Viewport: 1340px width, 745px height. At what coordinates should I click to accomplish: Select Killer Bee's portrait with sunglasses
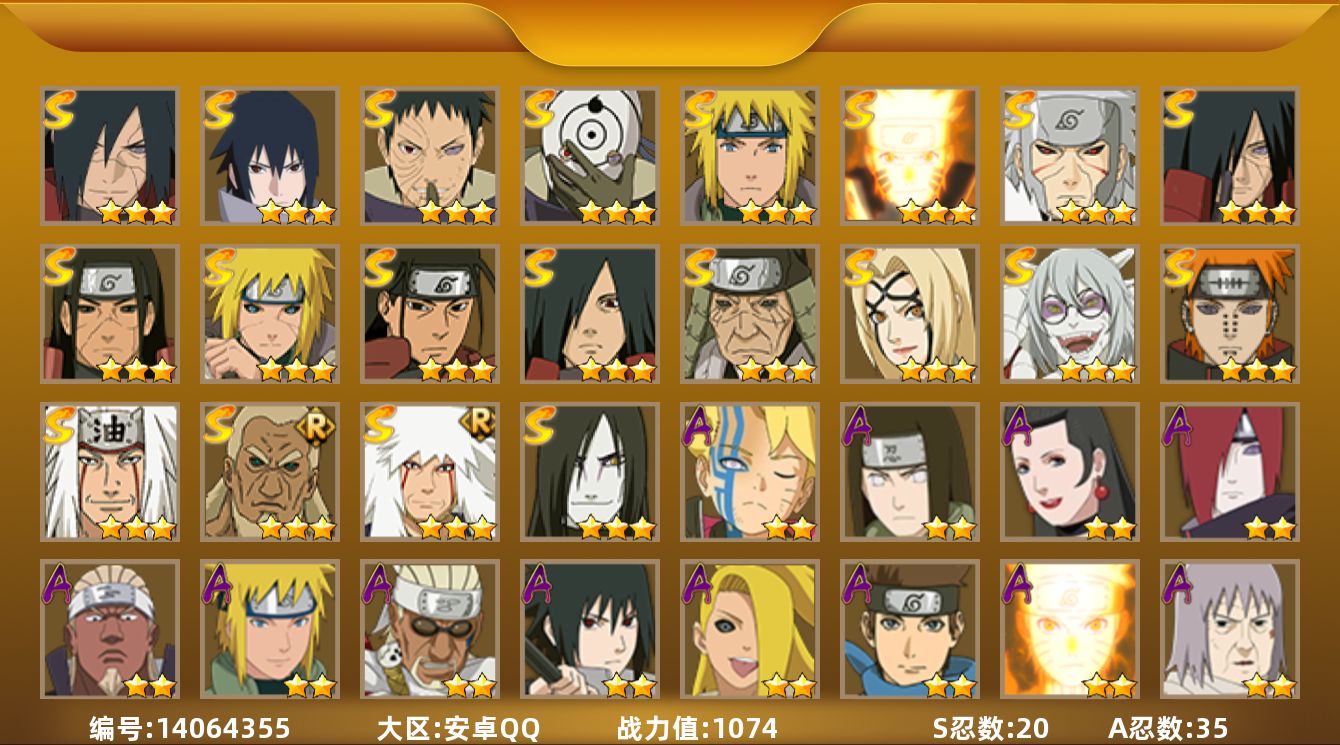(430, 629)
